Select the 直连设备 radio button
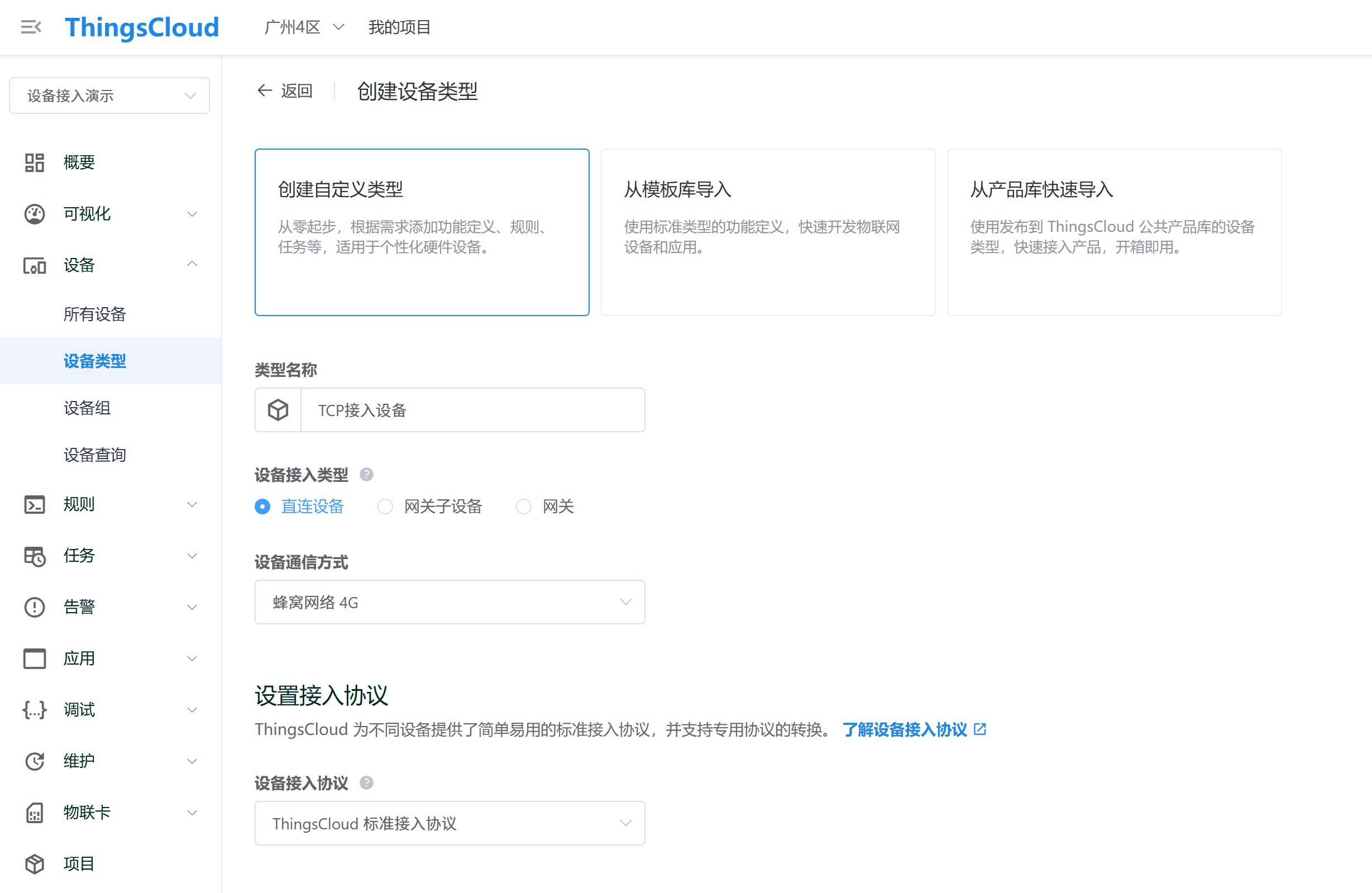The height and width of the screenshot is (893, 1372). coord(262,506)
